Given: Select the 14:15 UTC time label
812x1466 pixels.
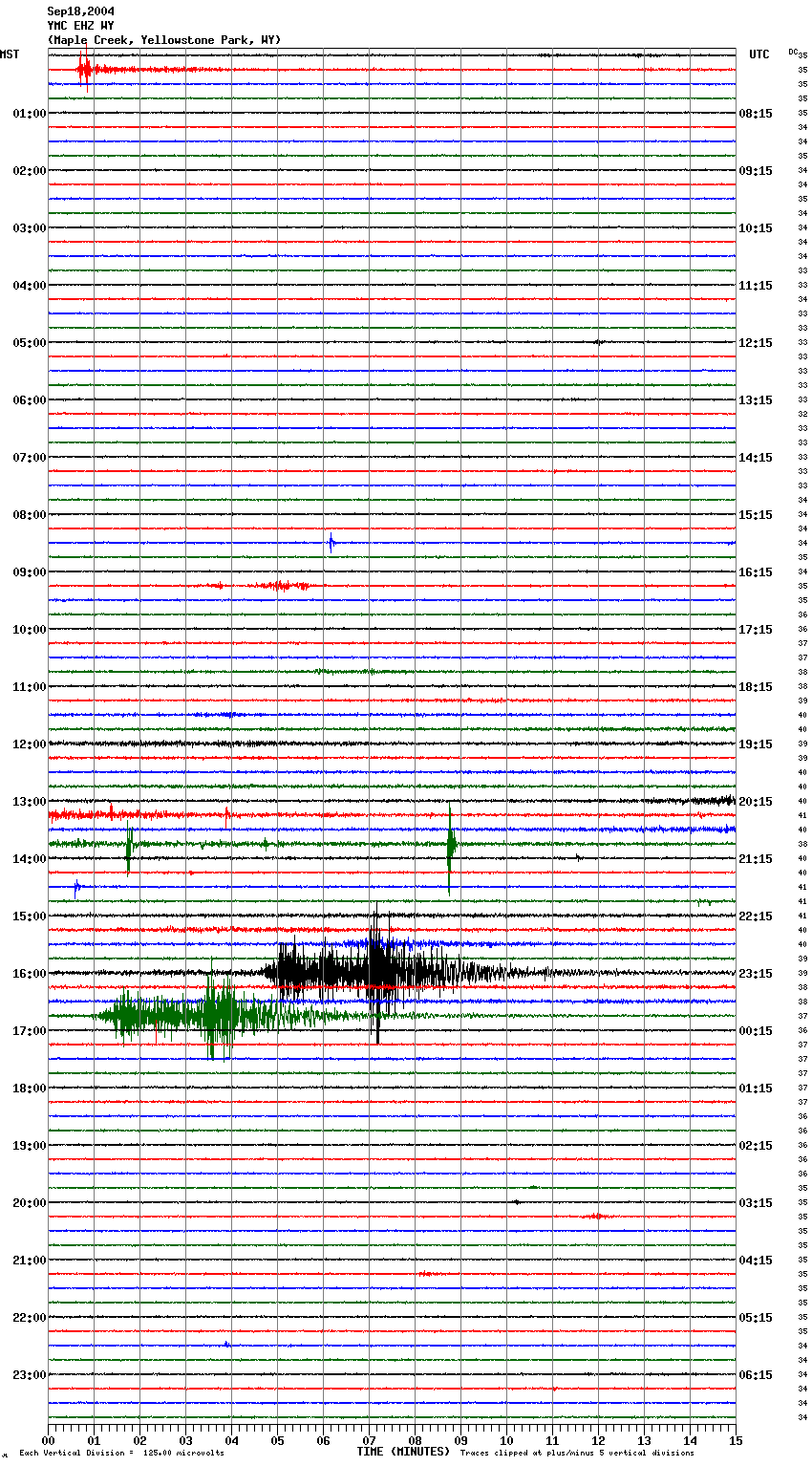Looking at the screenshot, I should point(756,458).
